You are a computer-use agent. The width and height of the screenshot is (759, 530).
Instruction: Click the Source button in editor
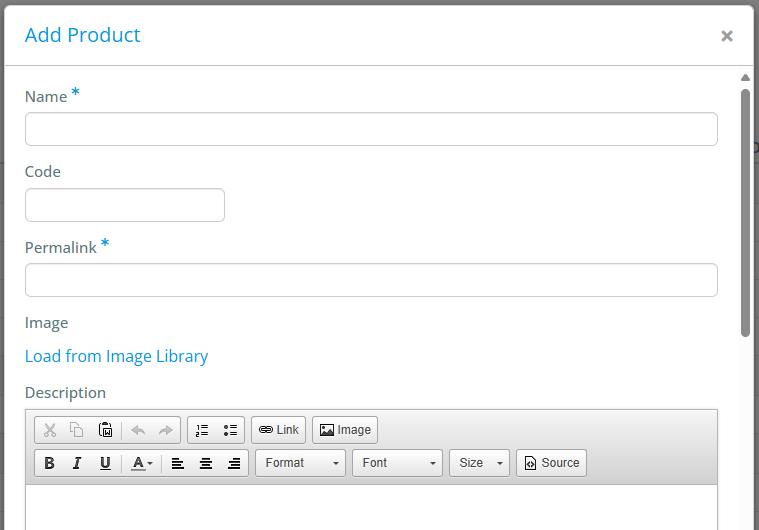[x=551, y=463]
